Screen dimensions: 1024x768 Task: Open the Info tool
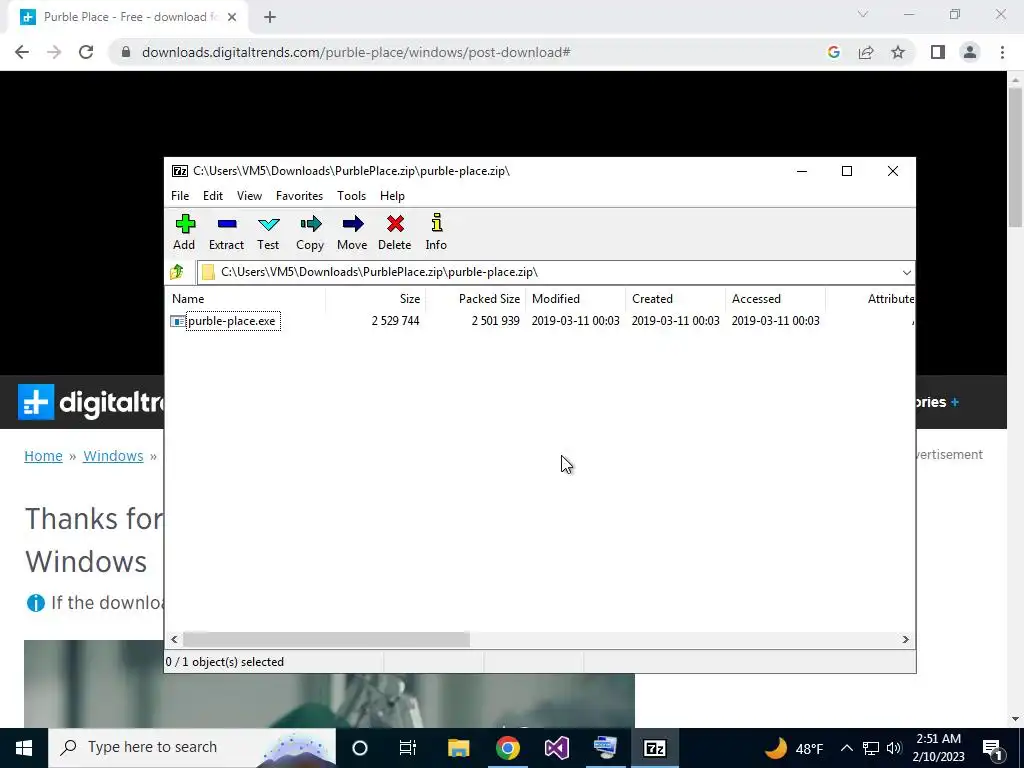tap(436, 232)
